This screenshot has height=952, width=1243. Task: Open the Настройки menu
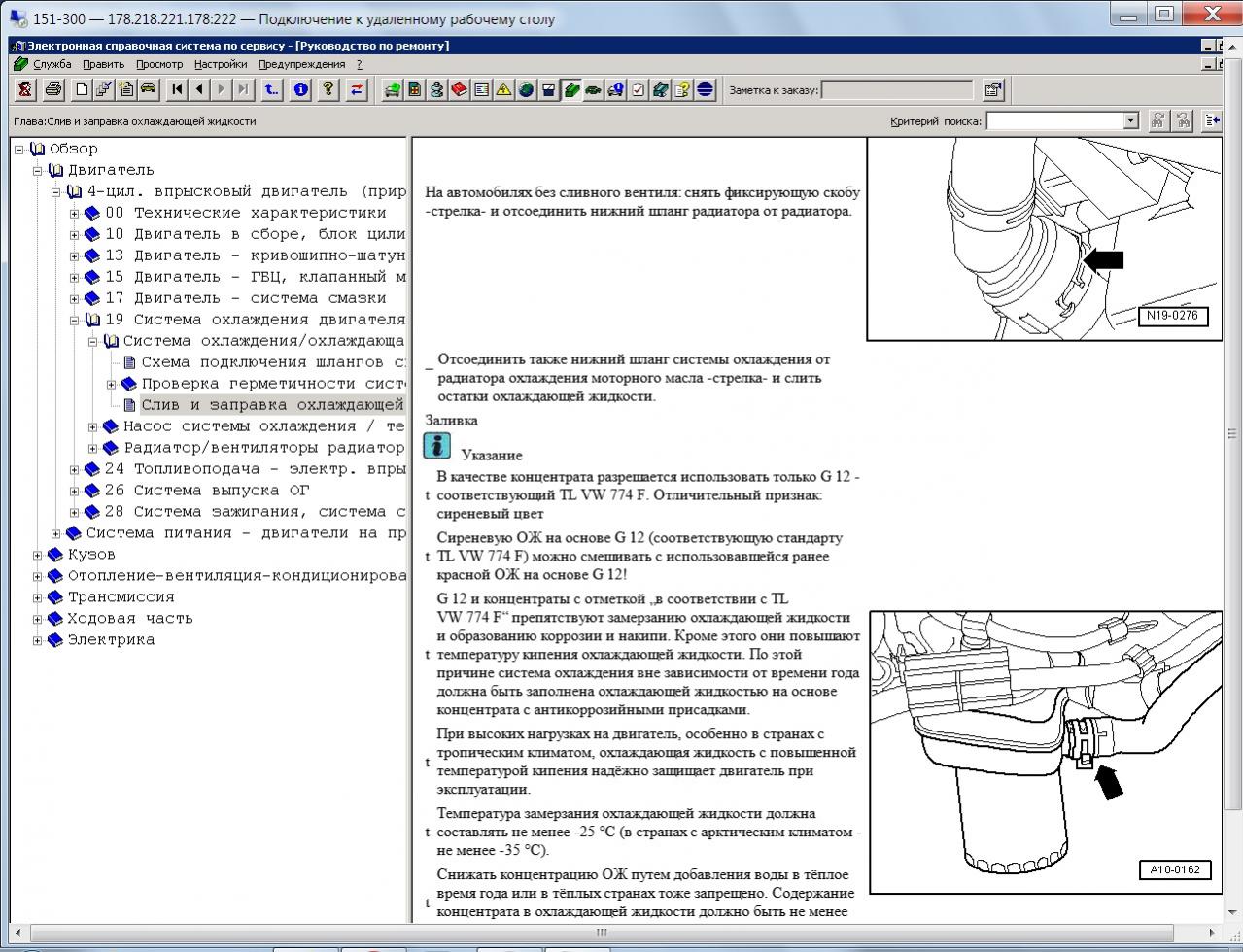(221, 64)
